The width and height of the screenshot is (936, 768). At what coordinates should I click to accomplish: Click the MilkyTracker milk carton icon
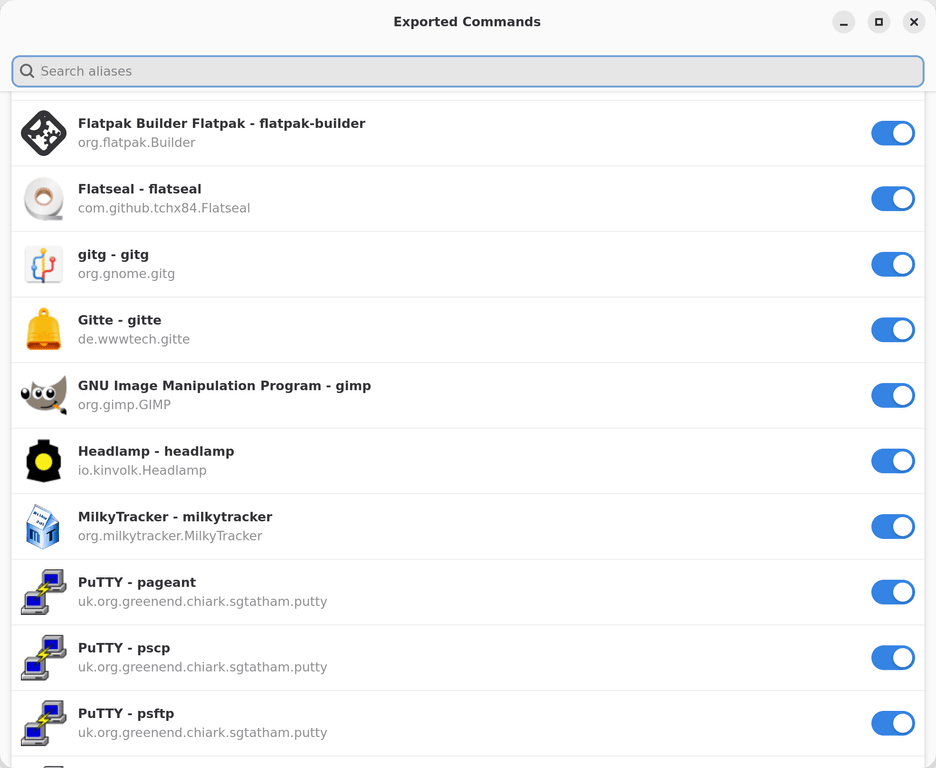[x=44, y=526]
